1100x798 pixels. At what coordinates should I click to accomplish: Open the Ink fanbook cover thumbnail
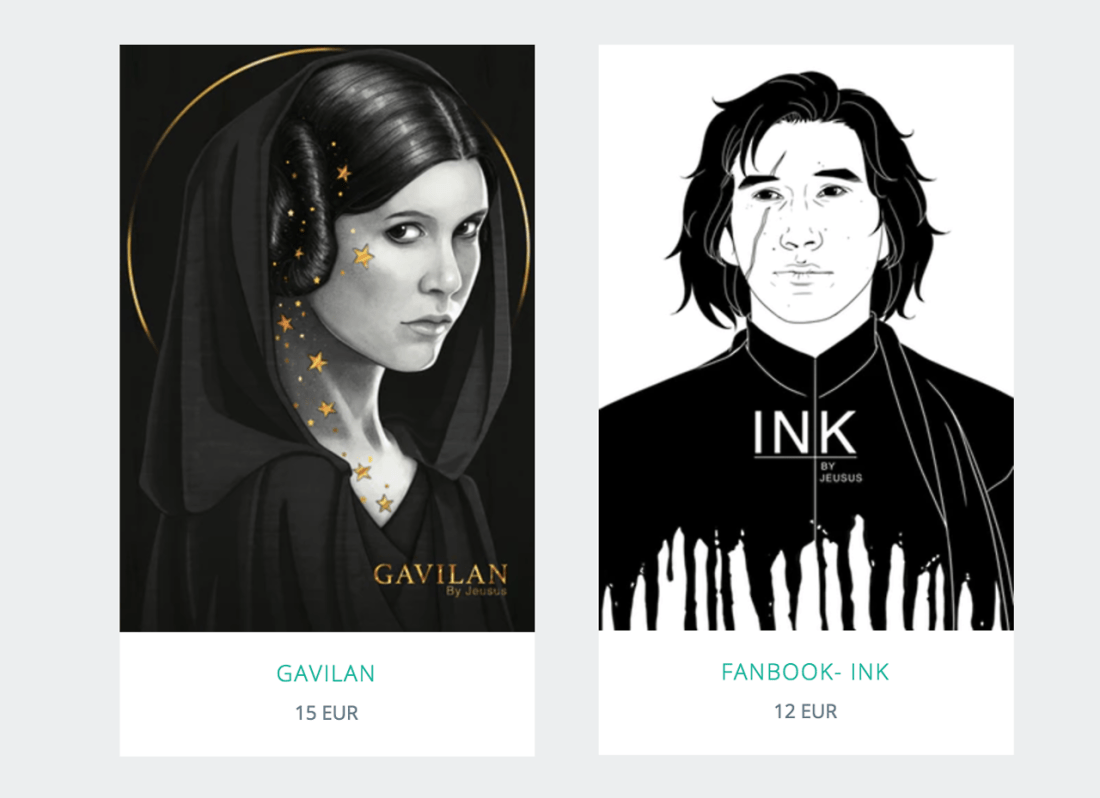[x=806, y=337]
